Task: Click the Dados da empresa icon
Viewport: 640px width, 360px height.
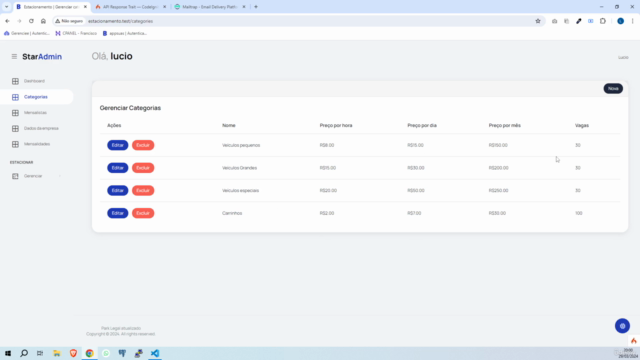Action: pyautogui.click(x=15, y=129)
